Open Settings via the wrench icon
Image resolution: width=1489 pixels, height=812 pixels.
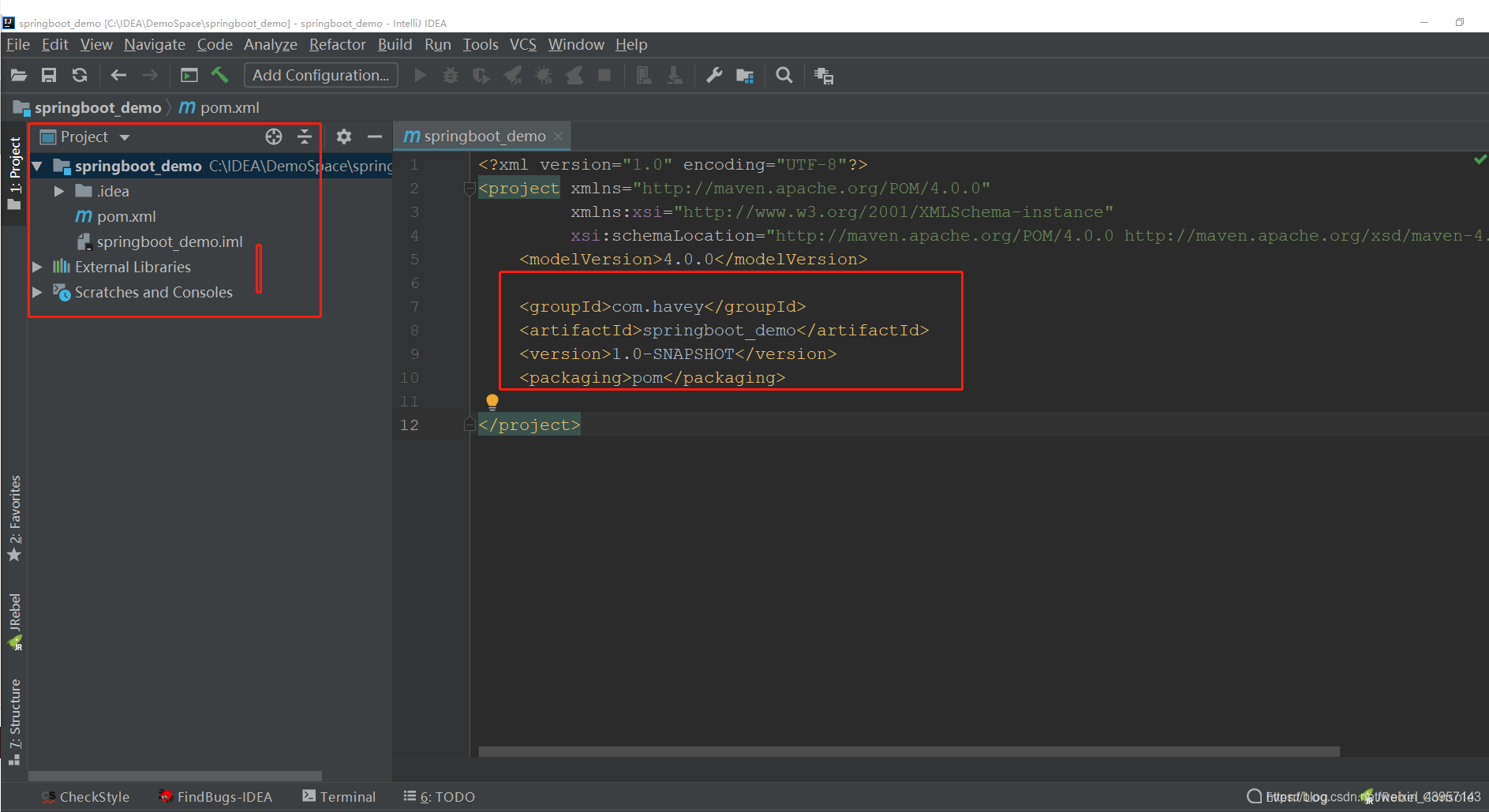click(x=714, y=76)
